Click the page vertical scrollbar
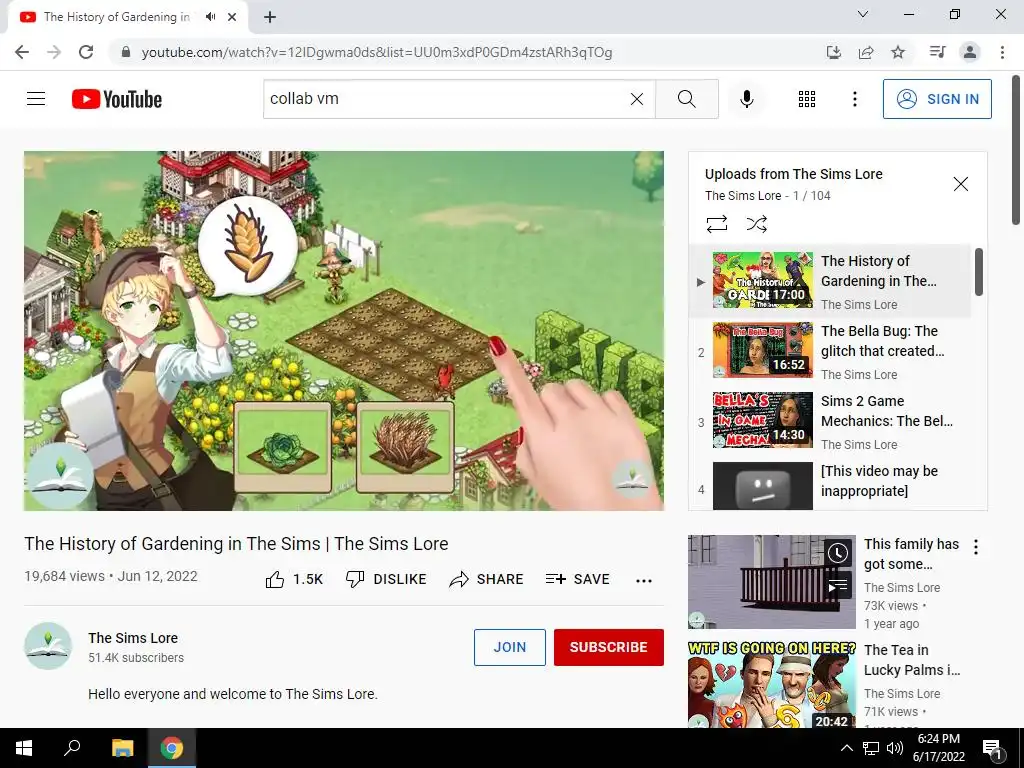This screenshot has height=768, width=1024. [1016, 150]
